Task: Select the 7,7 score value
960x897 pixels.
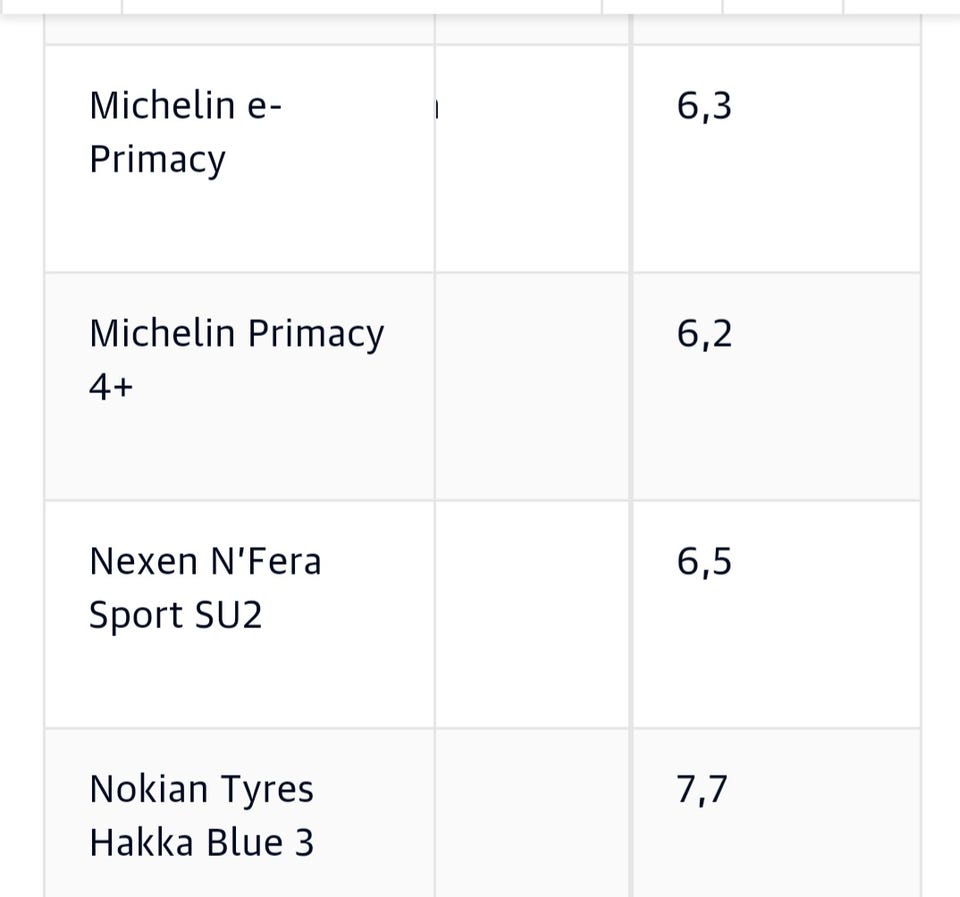Action: coord(702,789)
